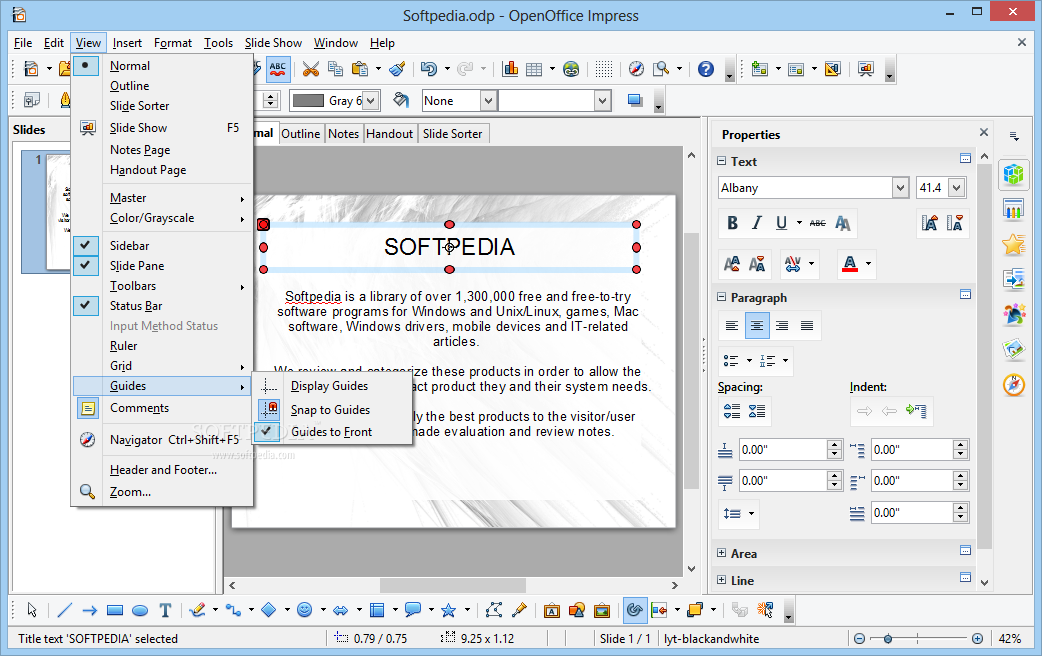Open the Gallery icon in sidebar deck
Viewport: 1042px width, 656px height.
coord(1013,348)
